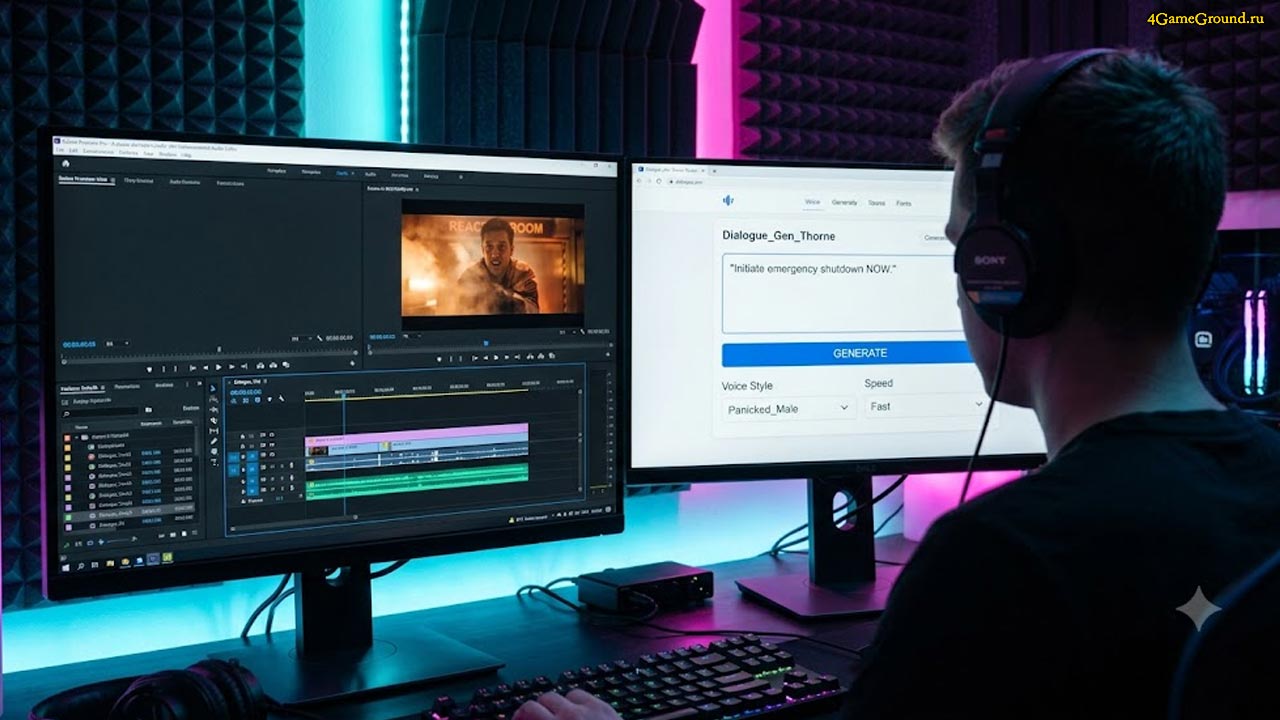
Task: Open the Source monitor playback resolution dropdown
Action: point(301,339)
